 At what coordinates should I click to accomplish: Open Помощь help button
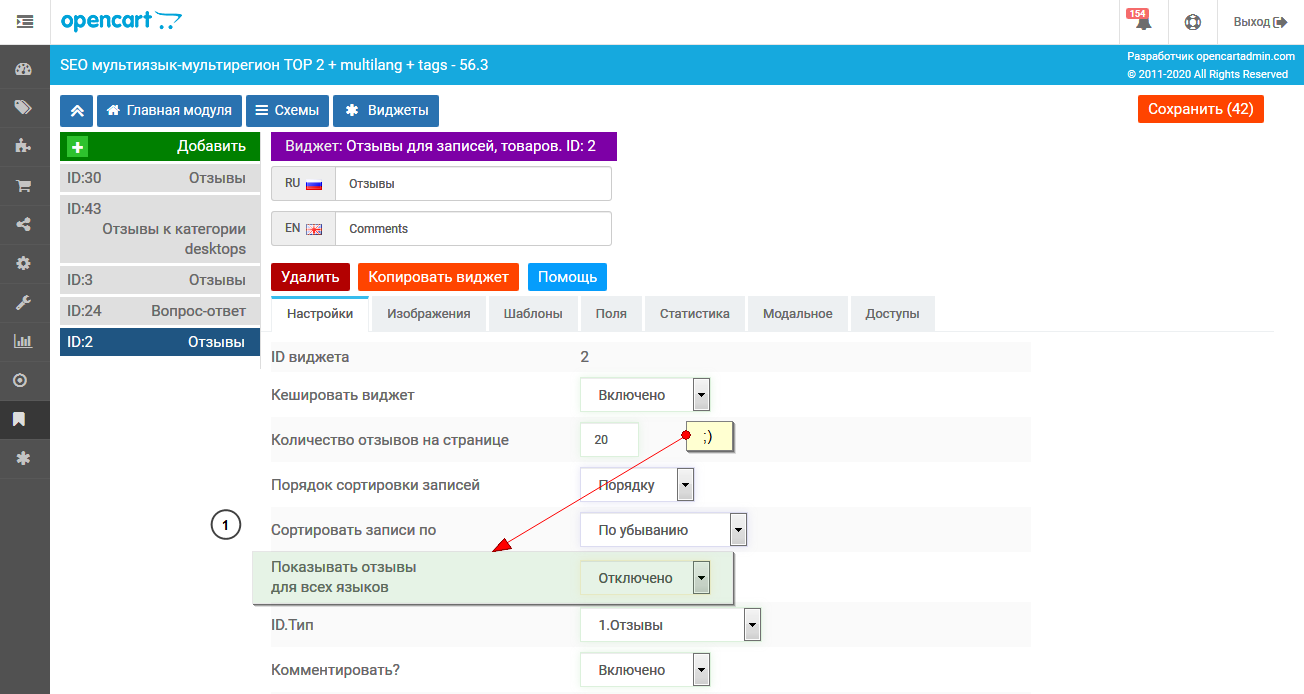pos(567,277)
